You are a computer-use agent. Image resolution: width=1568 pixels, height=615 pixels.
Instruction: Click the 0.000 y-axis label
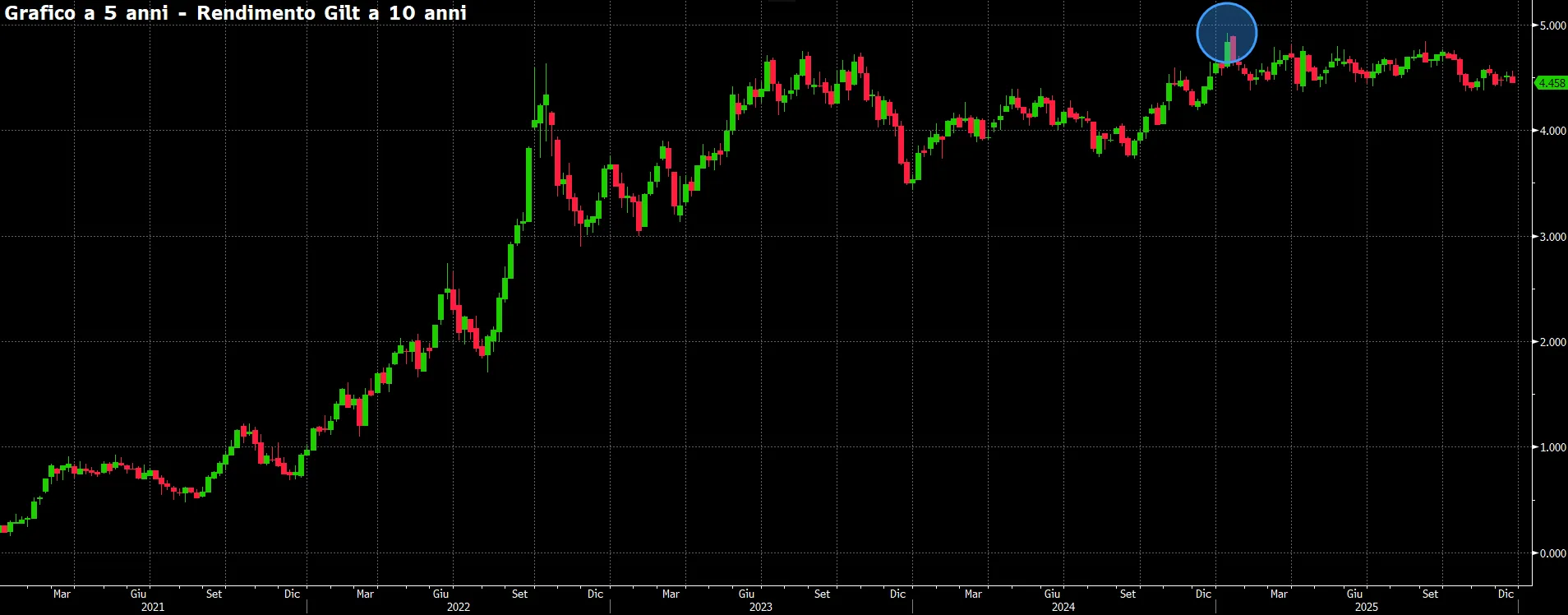click(1552, 553)
